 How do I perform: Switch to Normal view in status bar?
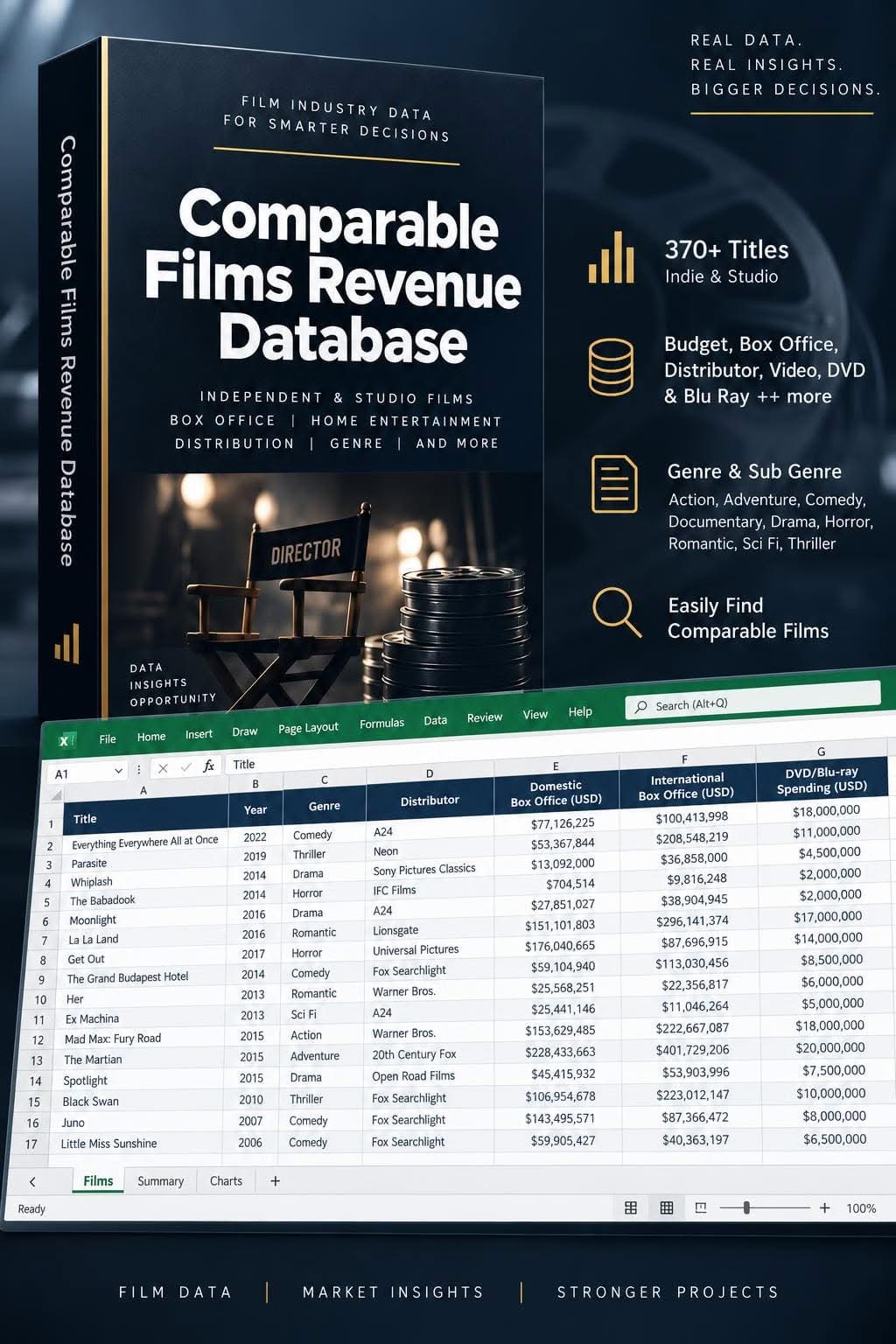tap(630, 1207)
